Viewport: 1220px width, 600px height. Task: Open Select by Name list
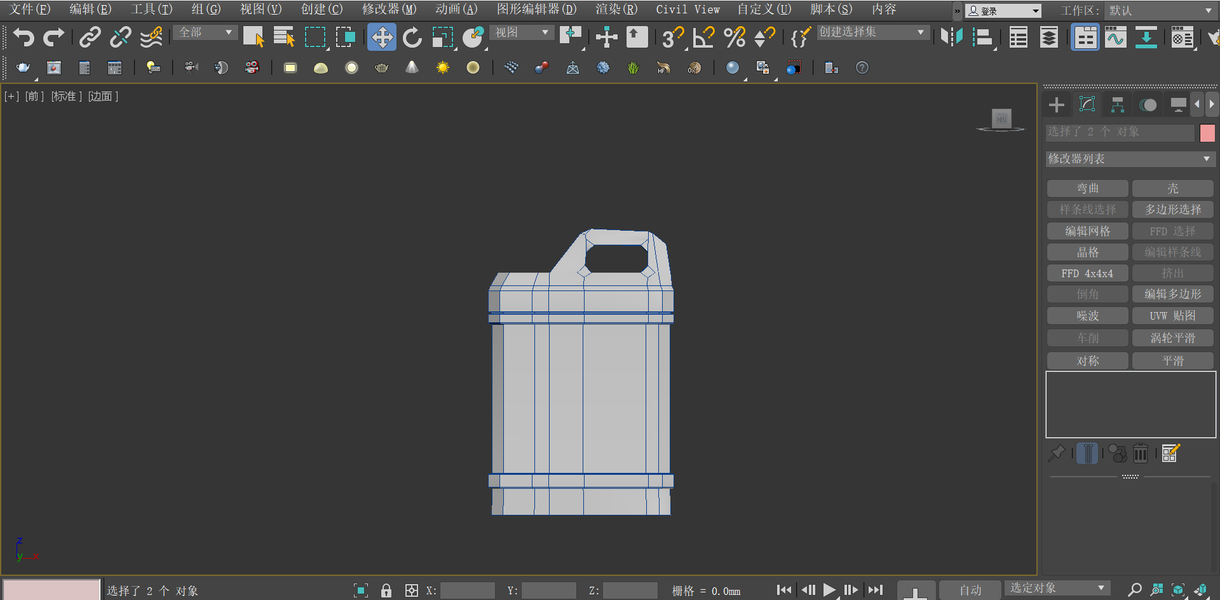click(x=284, y=38)
